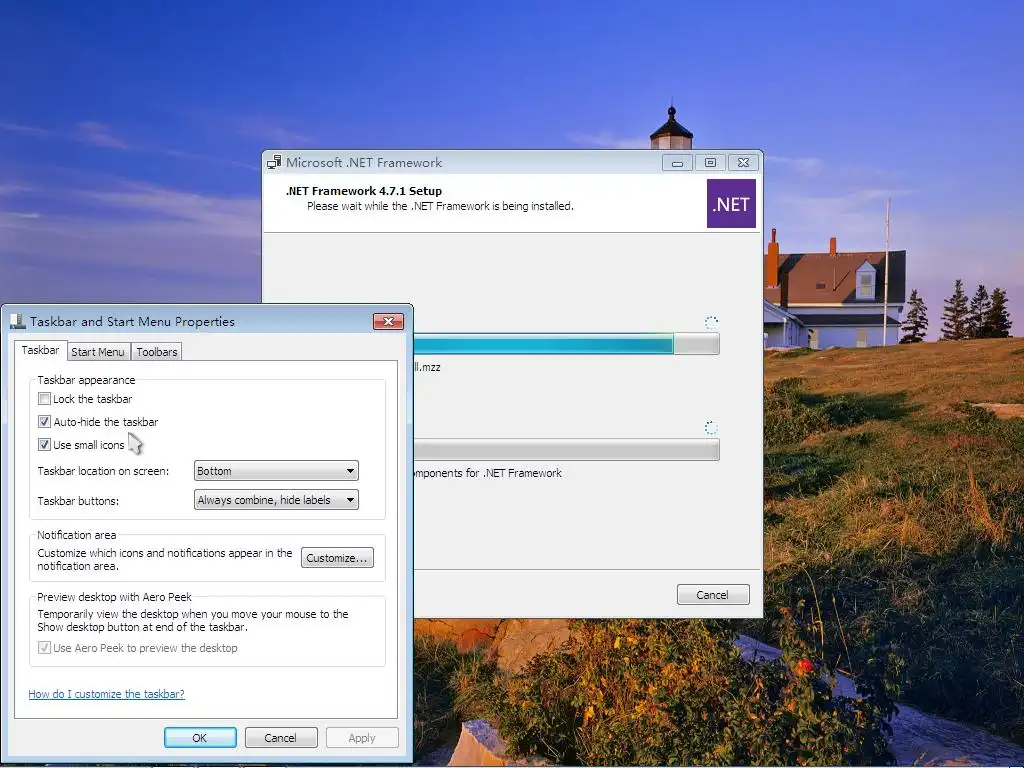Click the blue file progress bar
The height and width of the screenshot is (768, 1024).
click(x=566, y=344)
